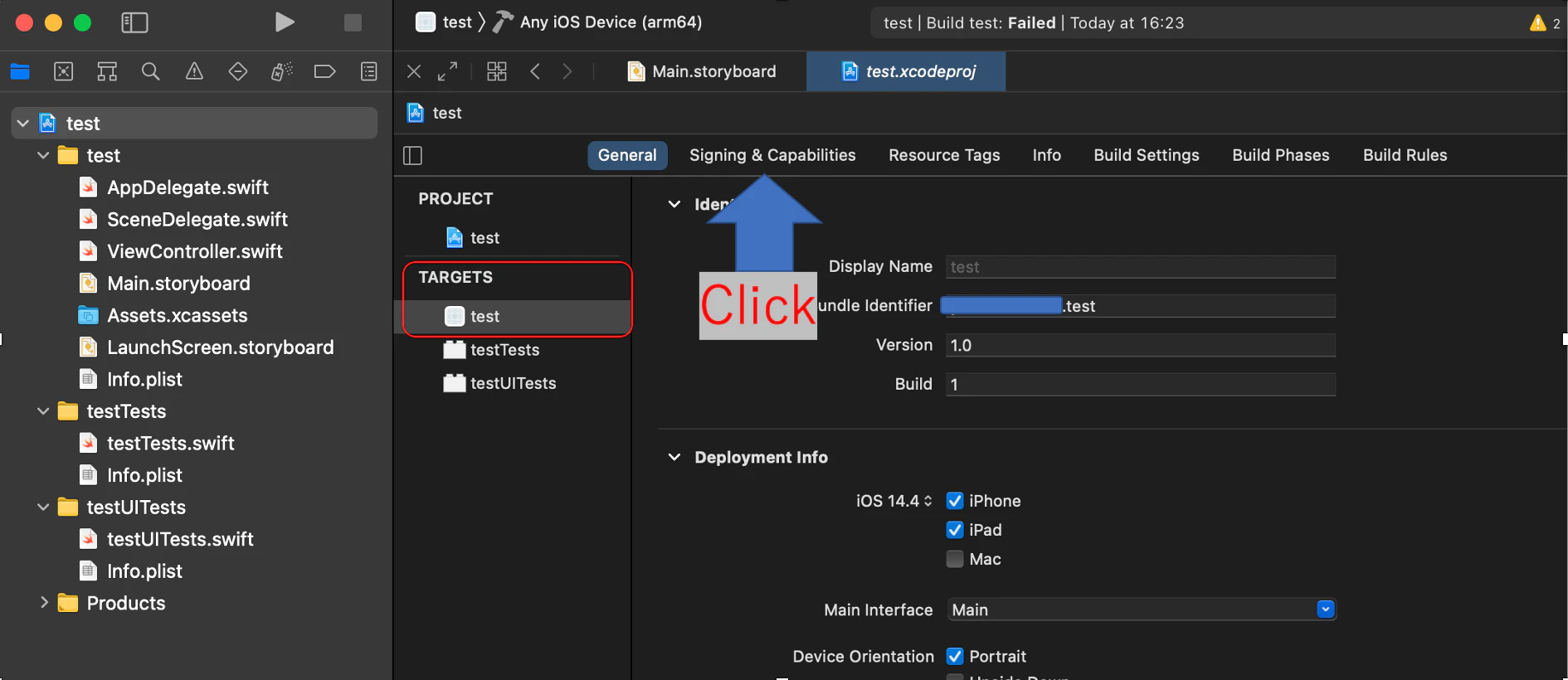1568x680 pixels.
Task: Open the Build Phases tab
Action: pyautogui.click(x=1281, y=155)
